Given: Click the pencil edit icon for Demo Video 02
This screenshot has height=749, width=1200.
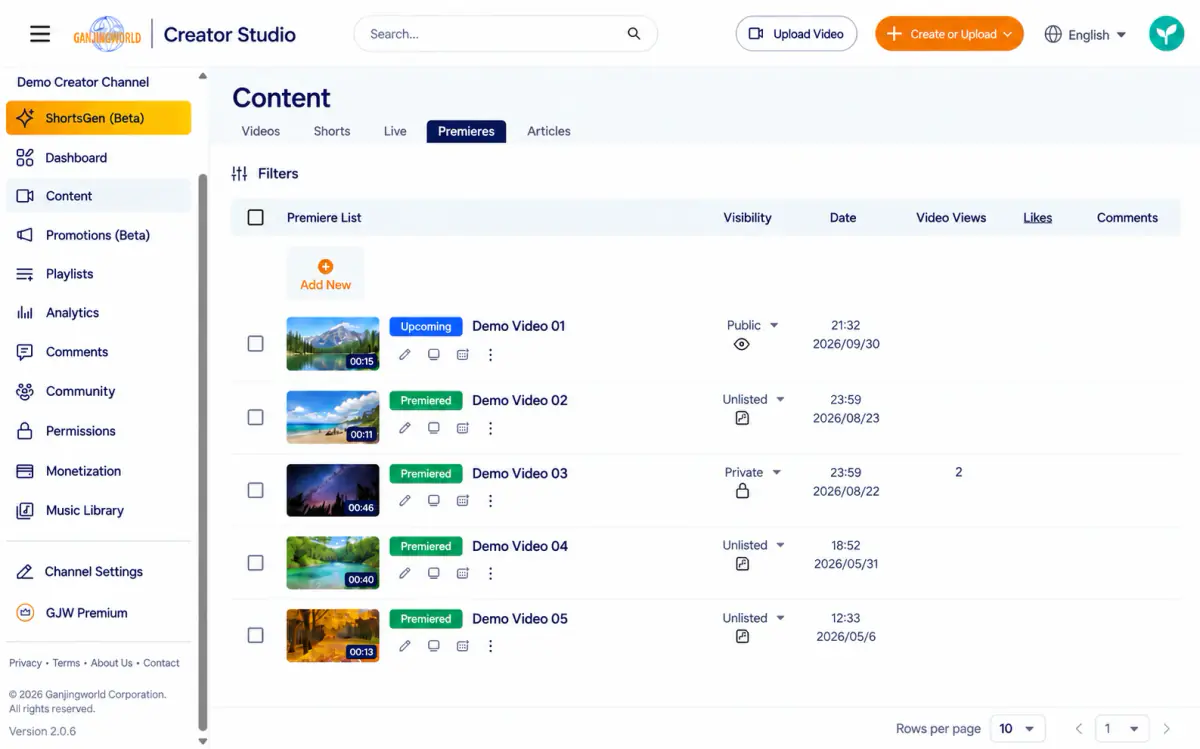Looking at the screenshot, I should pyautogui.click(x=405, y=428).
